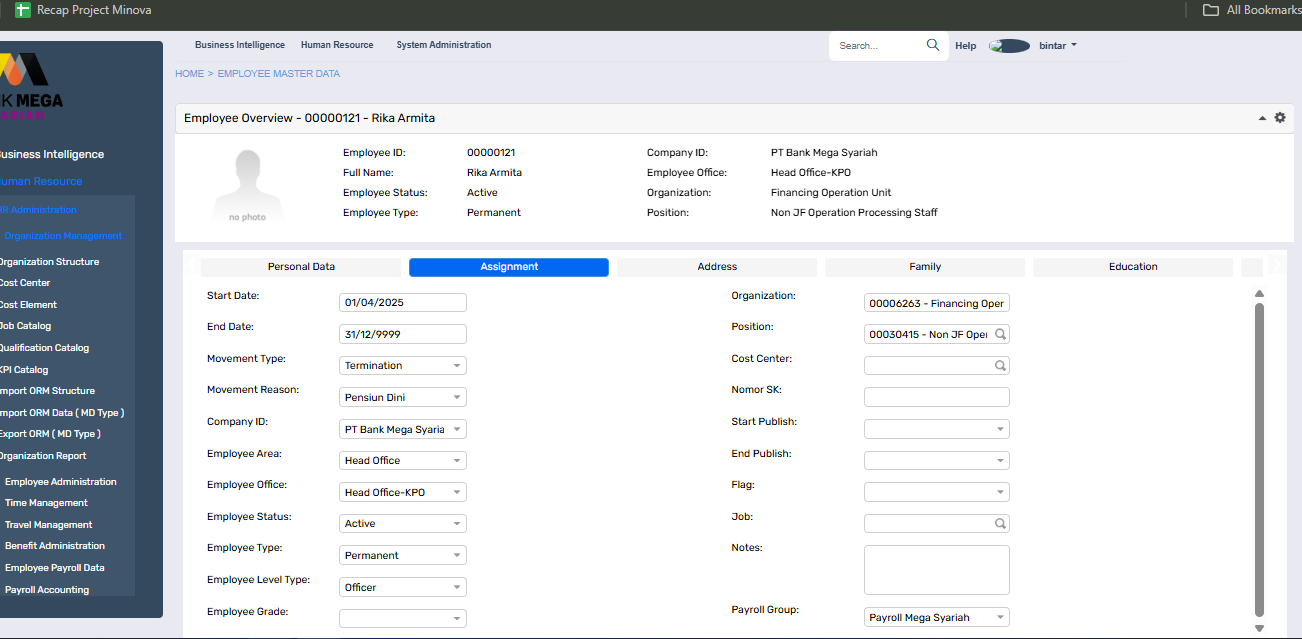Select the Assignment tab
The height and width of the screenshot is (639, 1302).
(x=509, y=267)
